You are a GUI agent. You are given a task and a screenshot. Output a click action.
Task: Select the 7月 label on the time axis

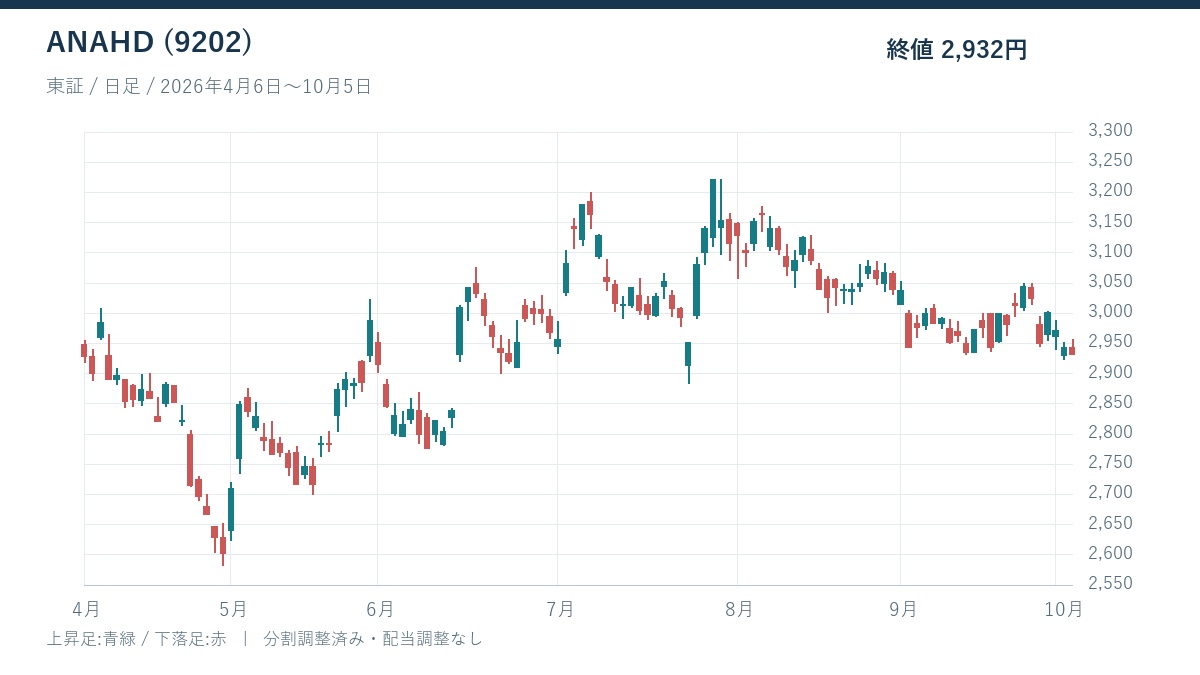pos(560,608)
